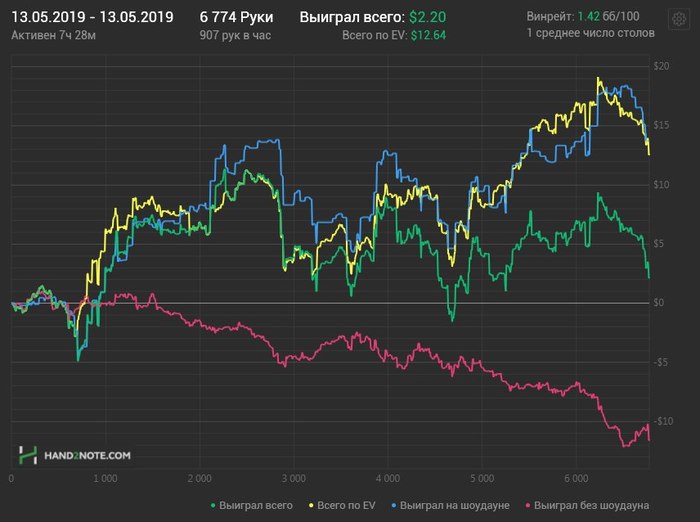Toggle the 'Выиграл всего' legend series

(251, 505)
